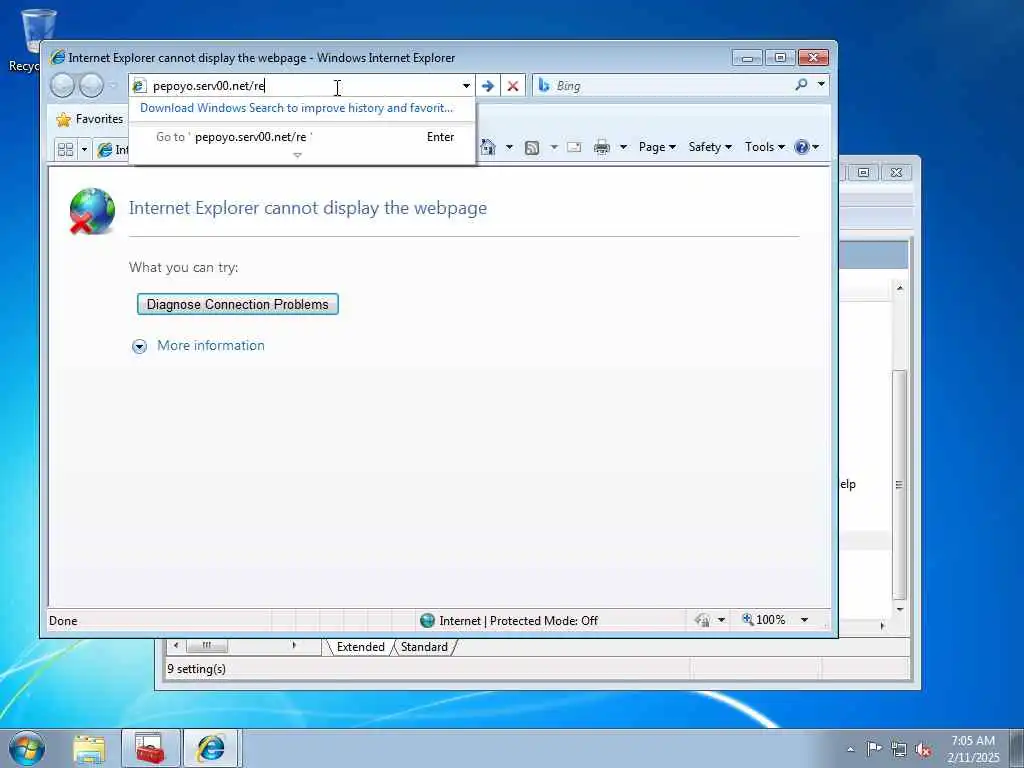Click Internet Explorer taskbar icon
The height and width of the screenshot is (768, 1024).
(x=211, y=748)
